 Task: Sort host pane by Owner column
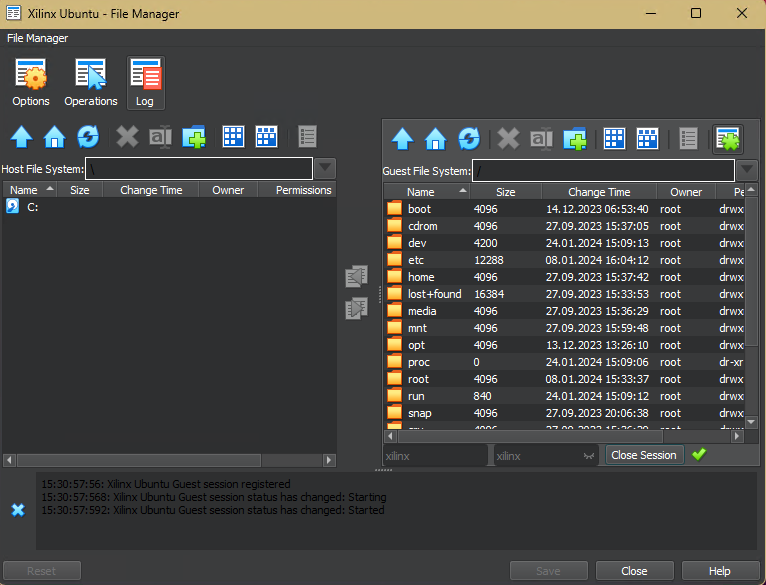click(x=228, y=190)
